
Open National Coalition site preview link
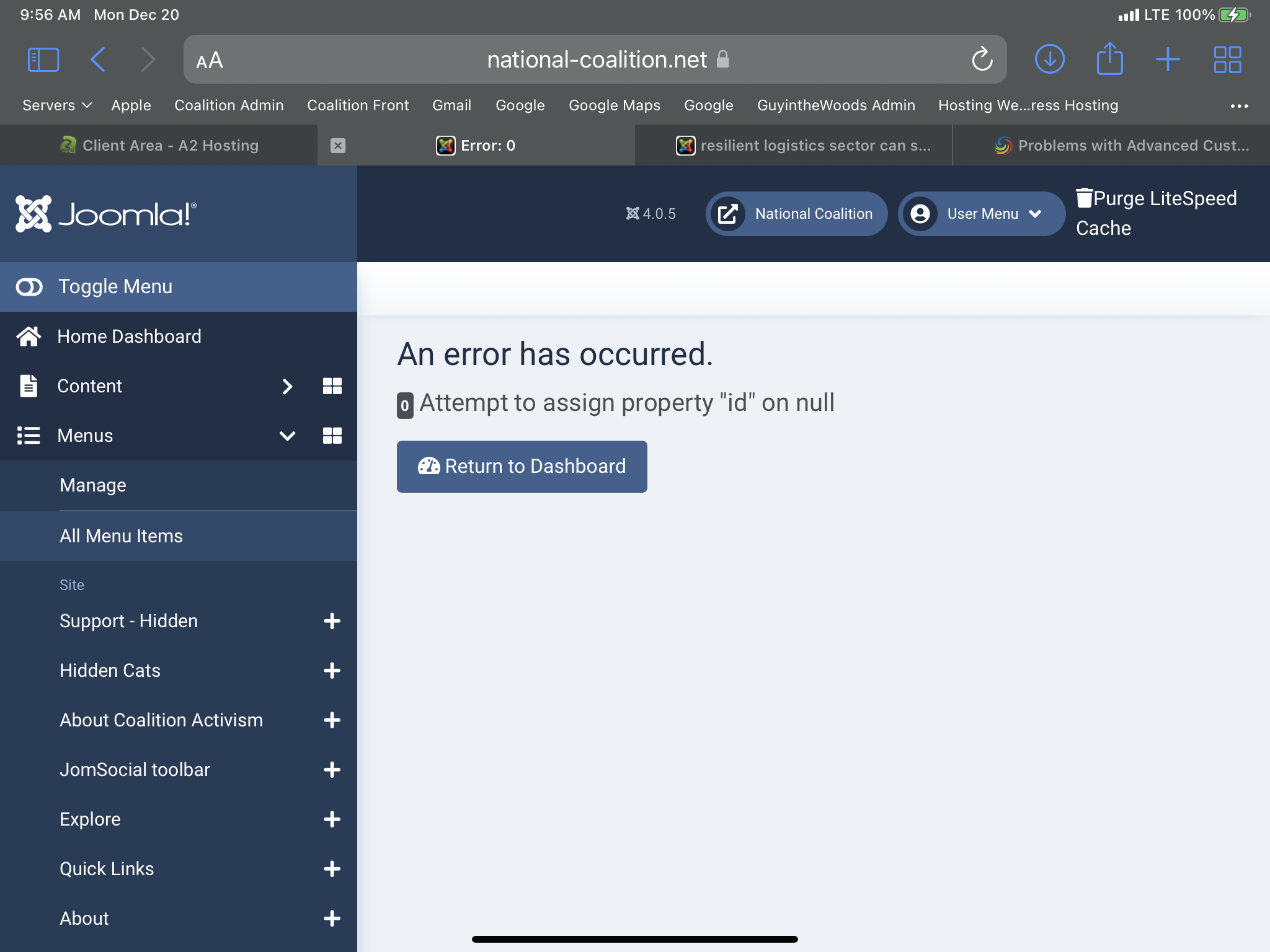(x=796, y=214)
